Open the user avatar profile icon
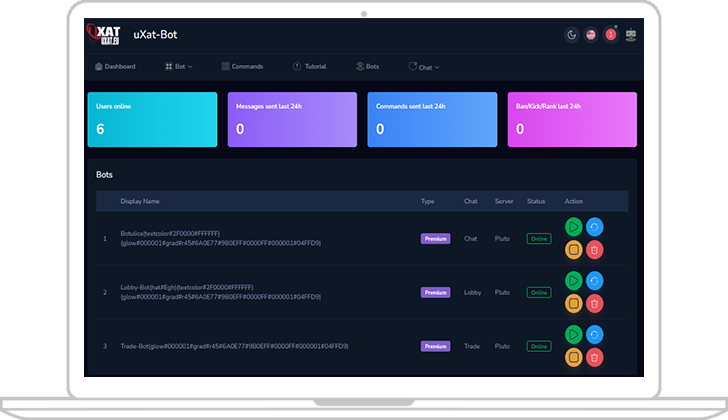Image resolution: width=728 pixels, height=420 pixels. (631, 36)
